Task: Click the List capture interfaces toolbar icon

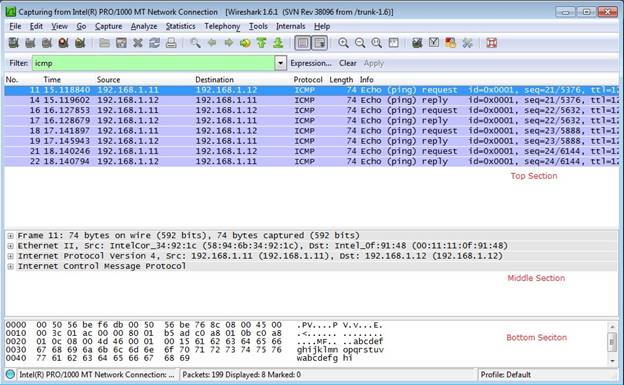Action: (14, 43)
